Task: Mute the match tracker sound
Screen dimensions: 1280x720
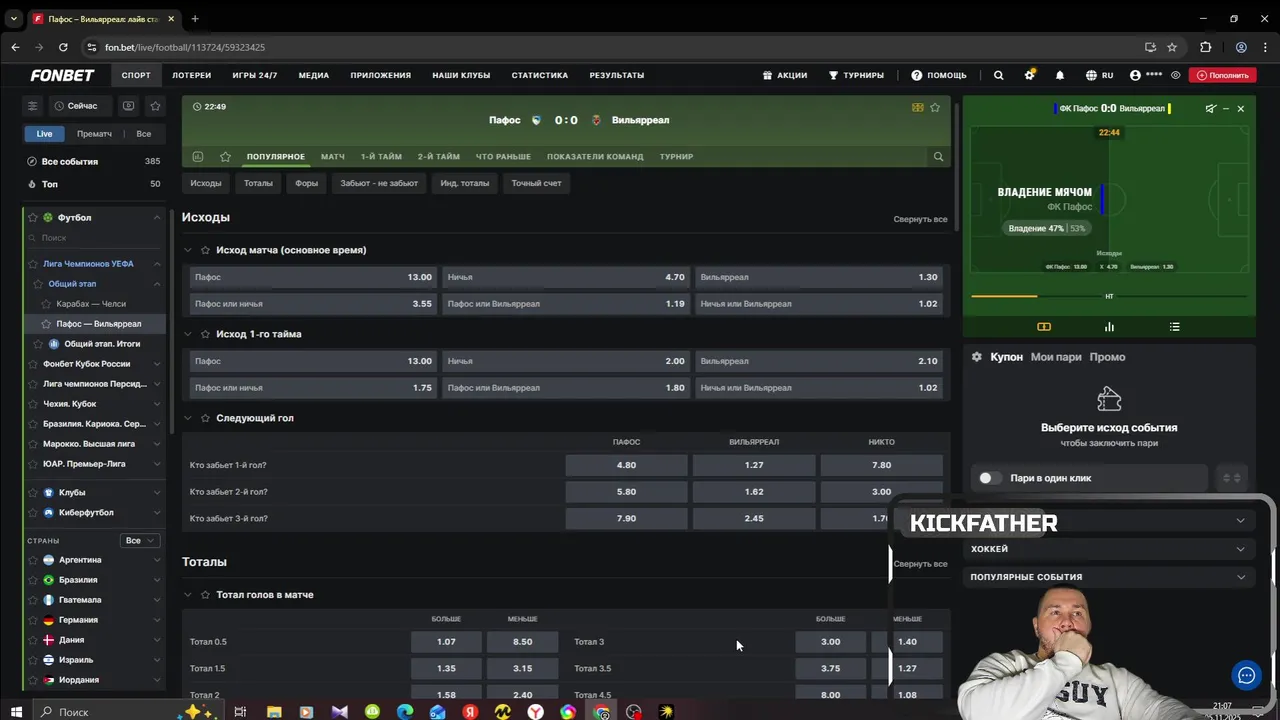Action: pos(1211,108)
